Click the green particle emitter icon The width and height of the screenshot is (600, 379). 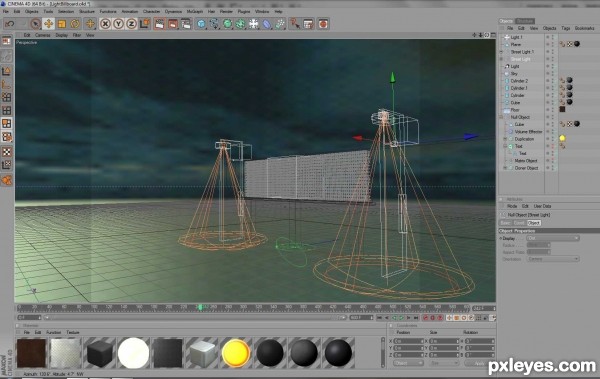[x=280, y=24]
